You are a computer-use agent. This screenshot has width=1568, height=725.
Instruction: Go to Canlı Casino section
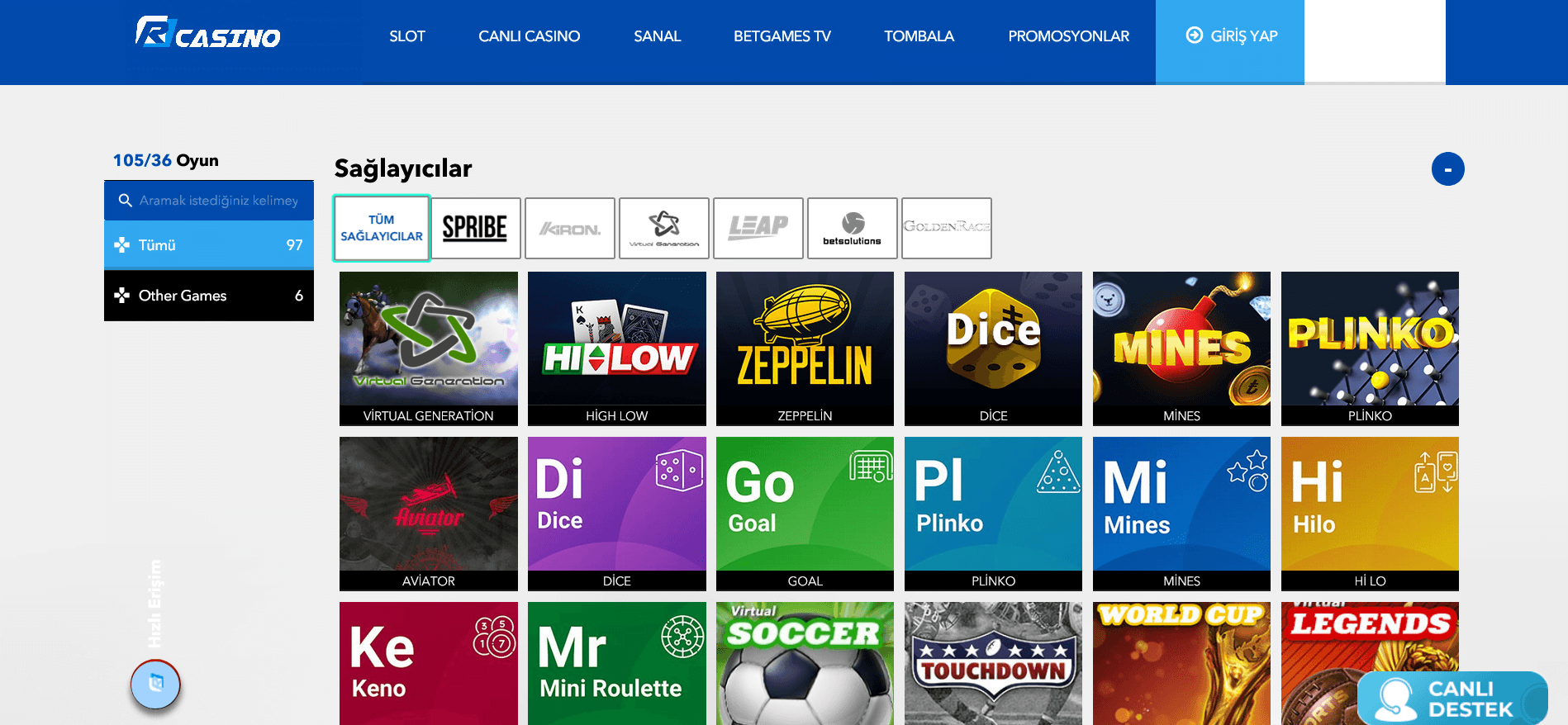pyautogui.click(x=530, y=36)
